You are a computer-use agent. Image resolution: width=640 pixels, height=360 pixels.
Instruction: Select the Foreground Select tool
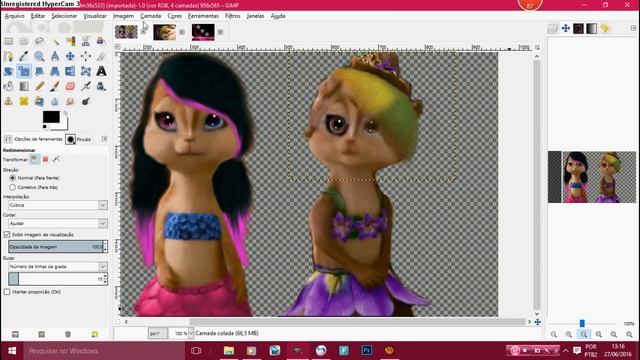[101, 41]
